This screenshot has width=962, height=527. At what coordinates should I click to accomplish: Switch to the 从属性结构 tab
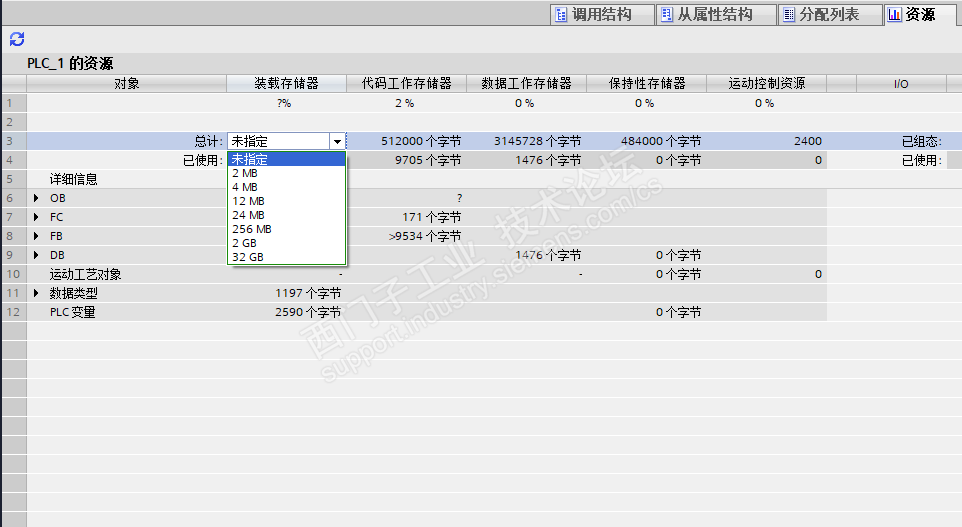coord(716,15)
